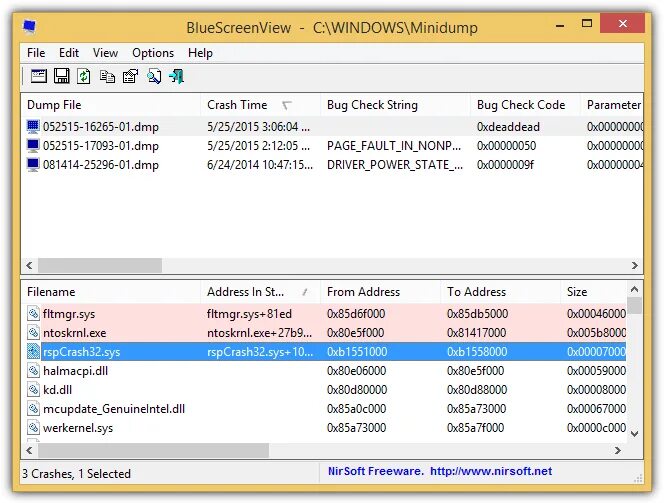The image size is (664, 503).
Task: Open the www.nirsoft.net link
Action: (x=491, y=471)
